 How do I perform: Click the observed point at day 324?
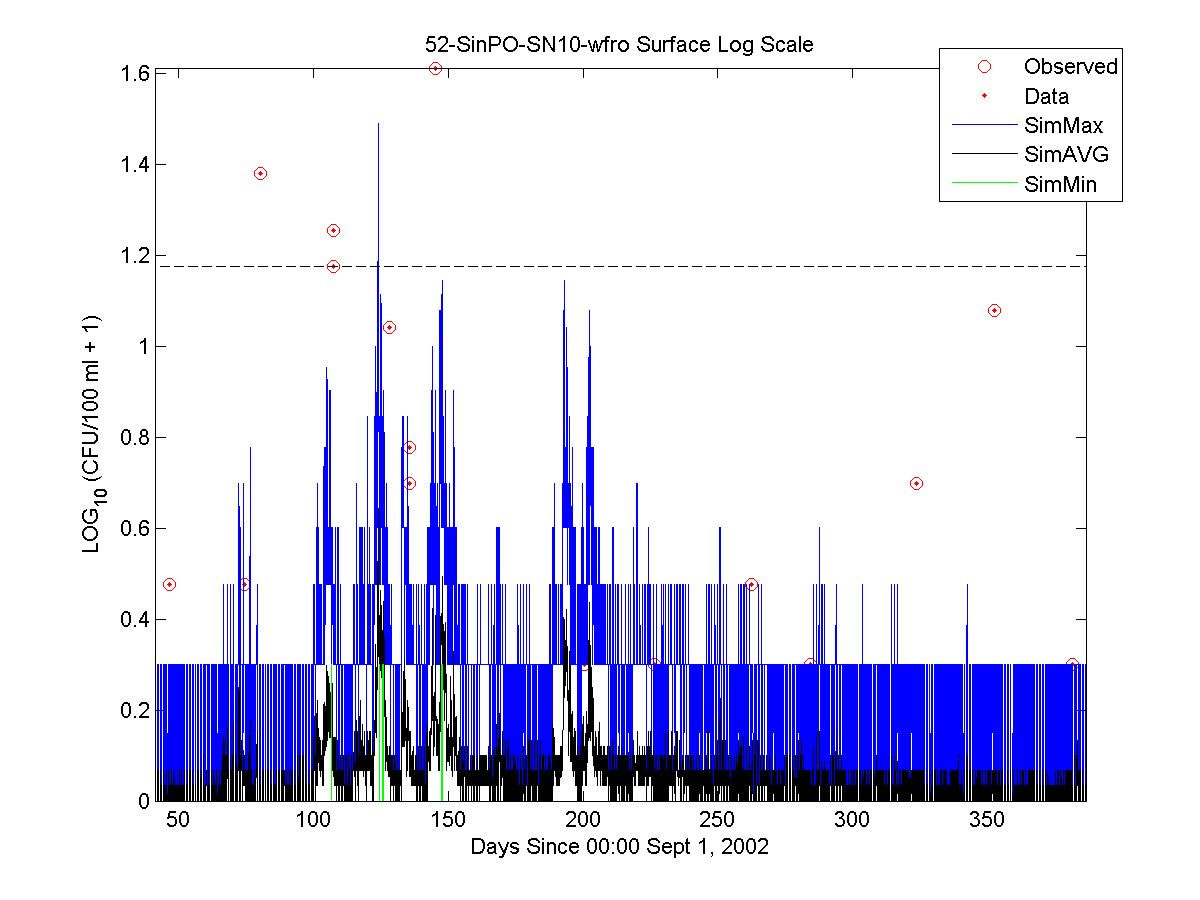pyautogui.click(x=916, y=483)
